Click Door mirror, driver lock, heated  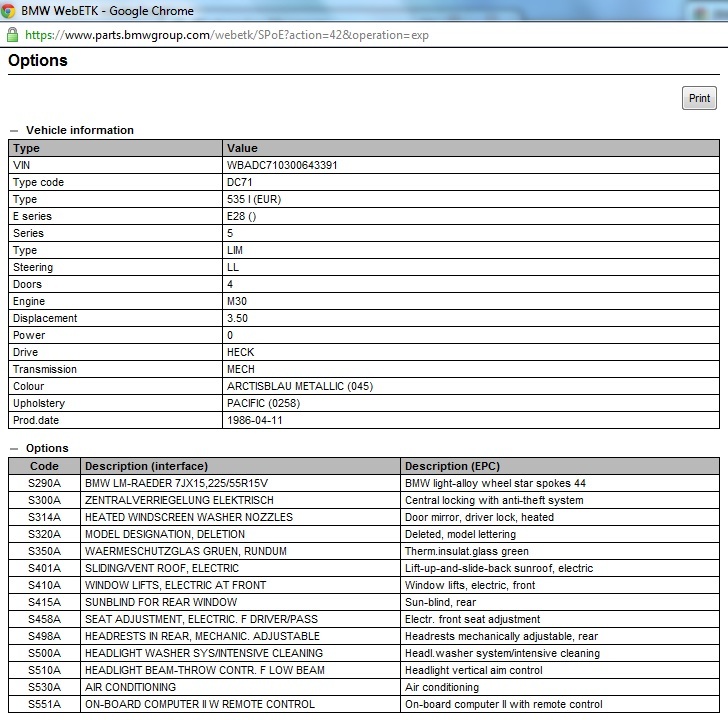[x=479, y=517]
